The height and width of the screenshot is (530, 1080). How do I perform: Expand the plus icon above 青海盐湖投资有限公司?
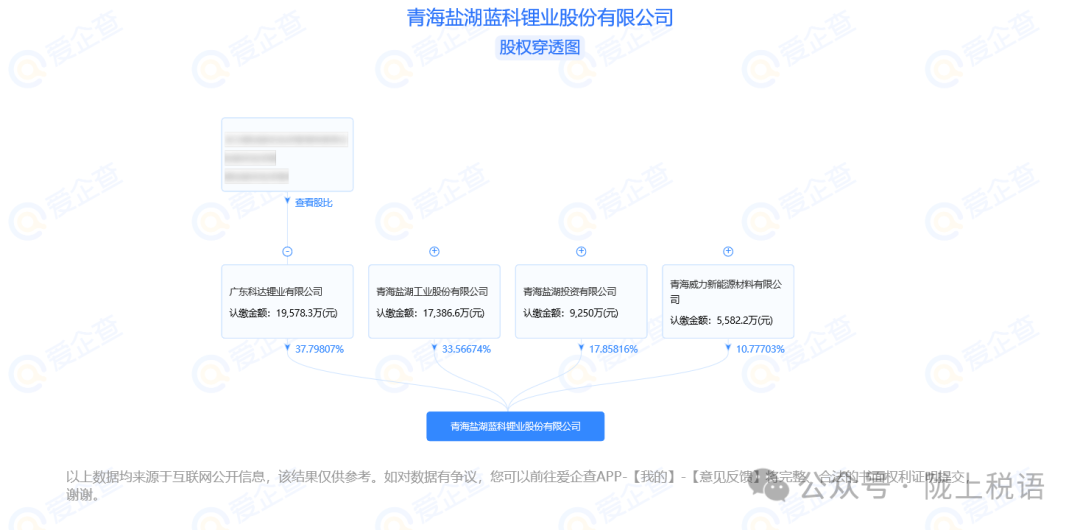click(581, 252)
